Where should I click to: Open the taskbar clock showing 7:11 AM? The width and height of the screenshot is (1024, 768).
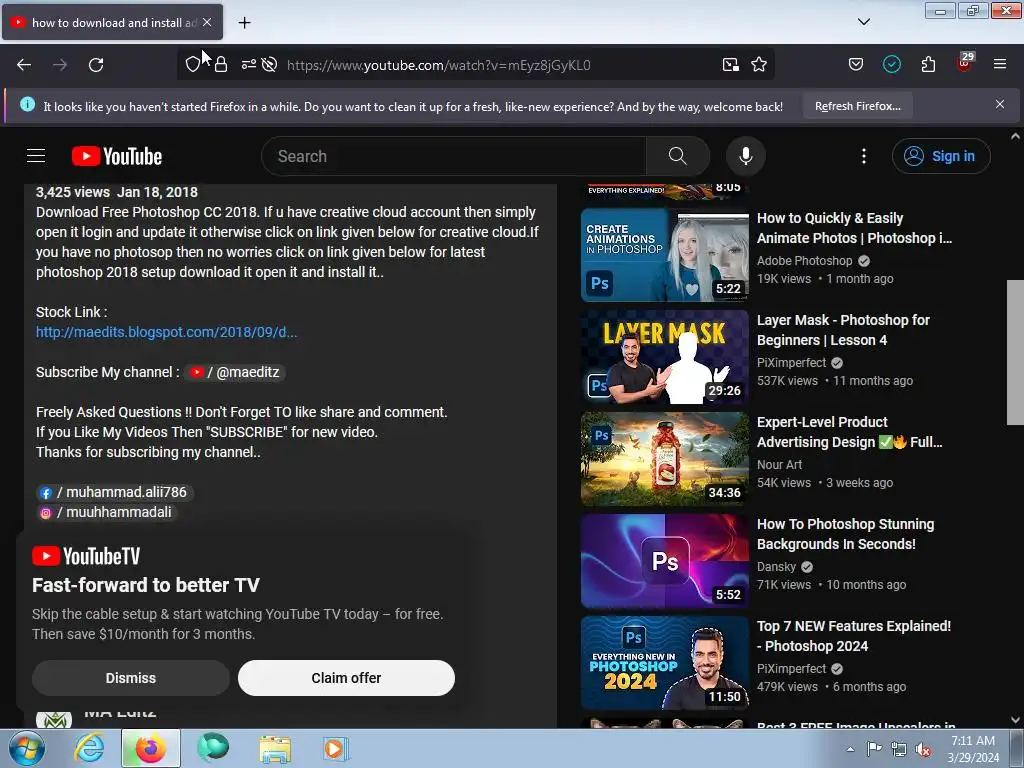(973, 749)
